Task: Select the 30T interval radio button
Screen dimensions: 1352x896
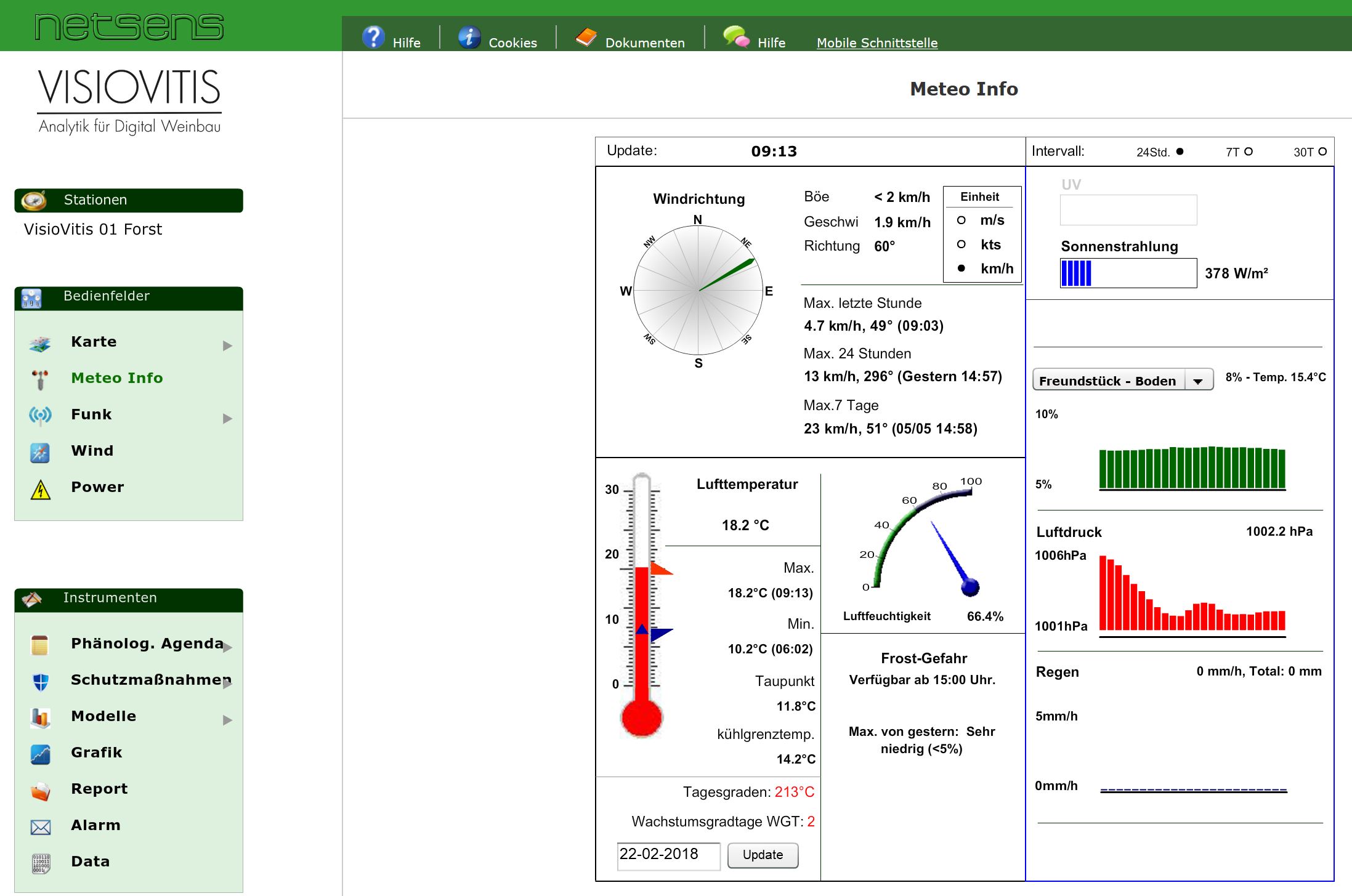Action: [1322, 151]
